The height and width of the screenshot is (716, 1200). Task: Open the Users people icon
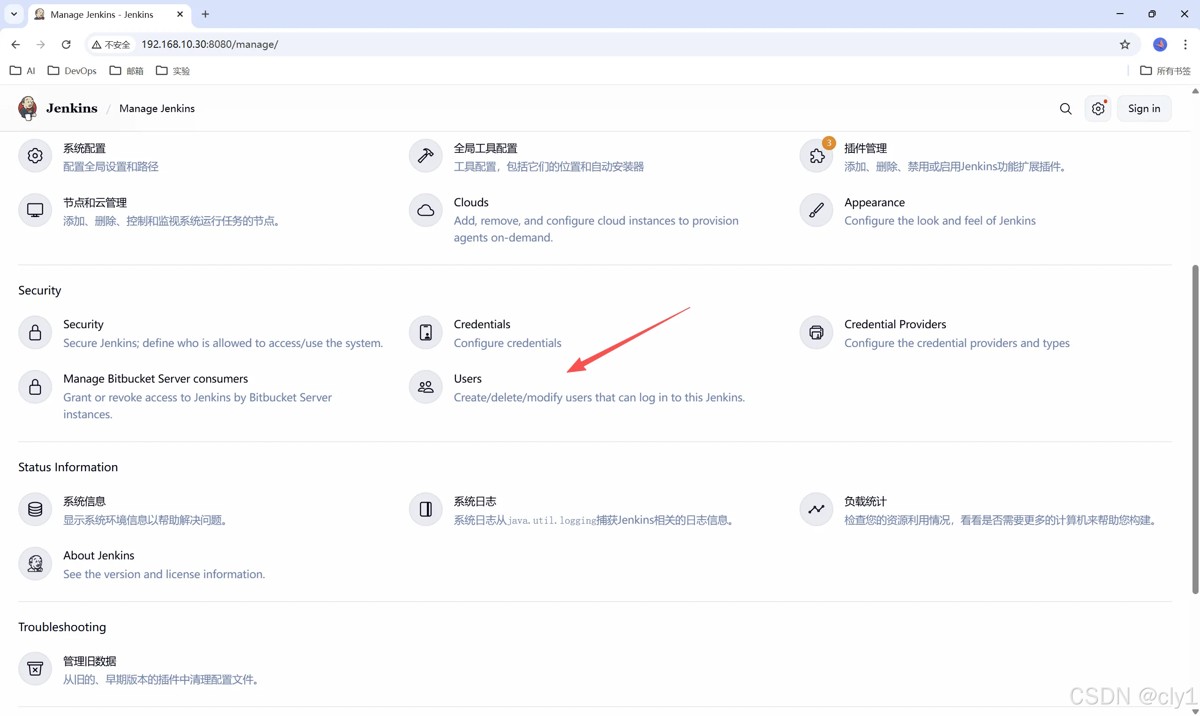click(x=426, y=387)
